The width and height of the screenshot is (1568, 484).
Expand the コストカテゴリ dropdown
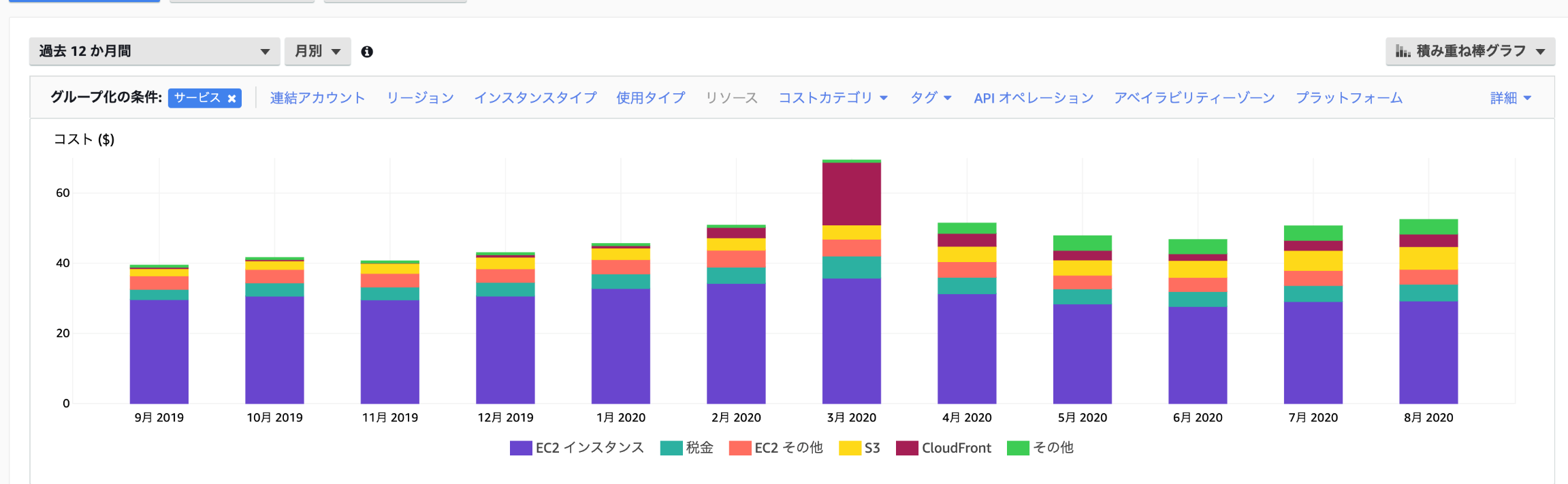(x=833, y=98)
